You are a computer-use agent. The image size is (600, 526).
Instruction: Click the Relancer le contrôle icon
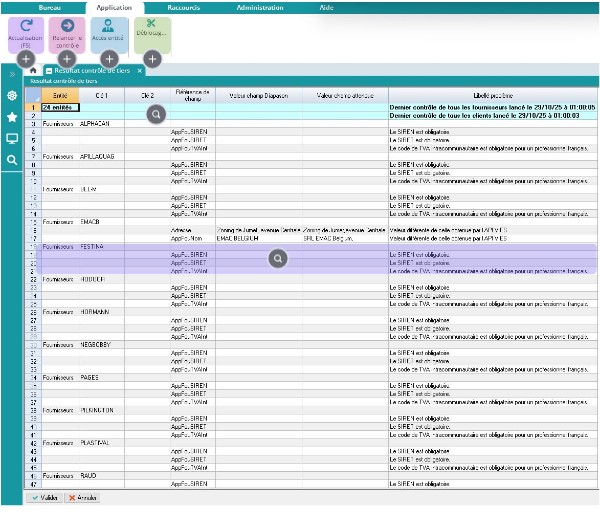pyautogui.click(x=68, y=26)
